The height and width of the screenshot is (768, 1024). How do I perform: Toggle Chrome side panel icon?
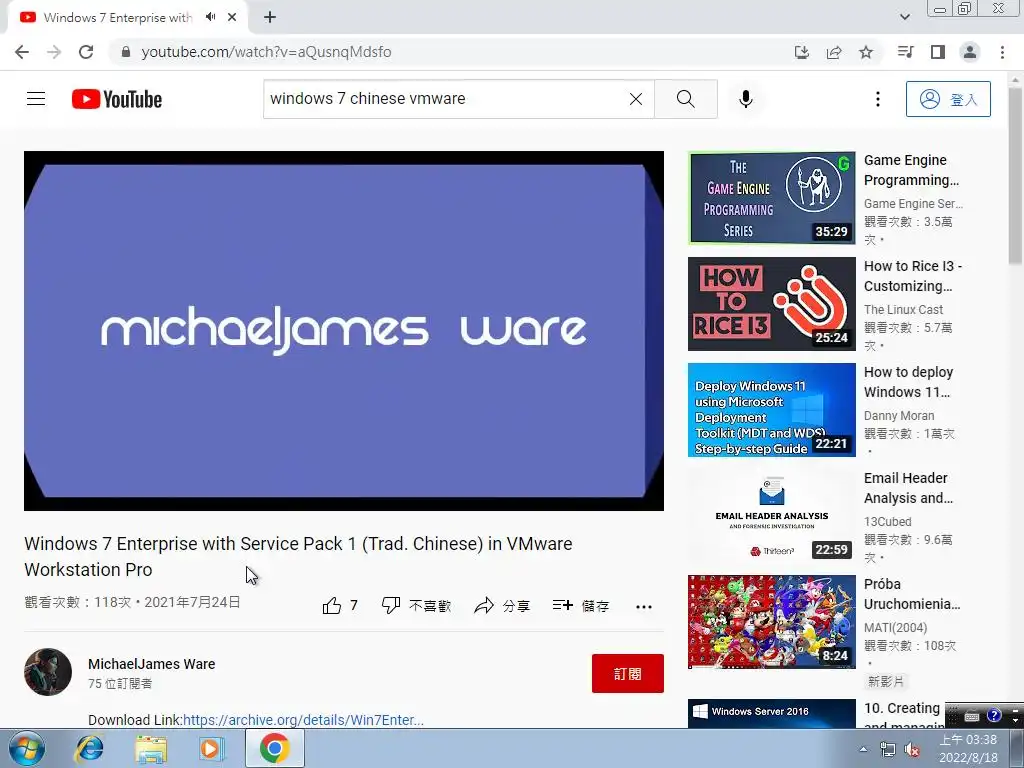point(938,52)
